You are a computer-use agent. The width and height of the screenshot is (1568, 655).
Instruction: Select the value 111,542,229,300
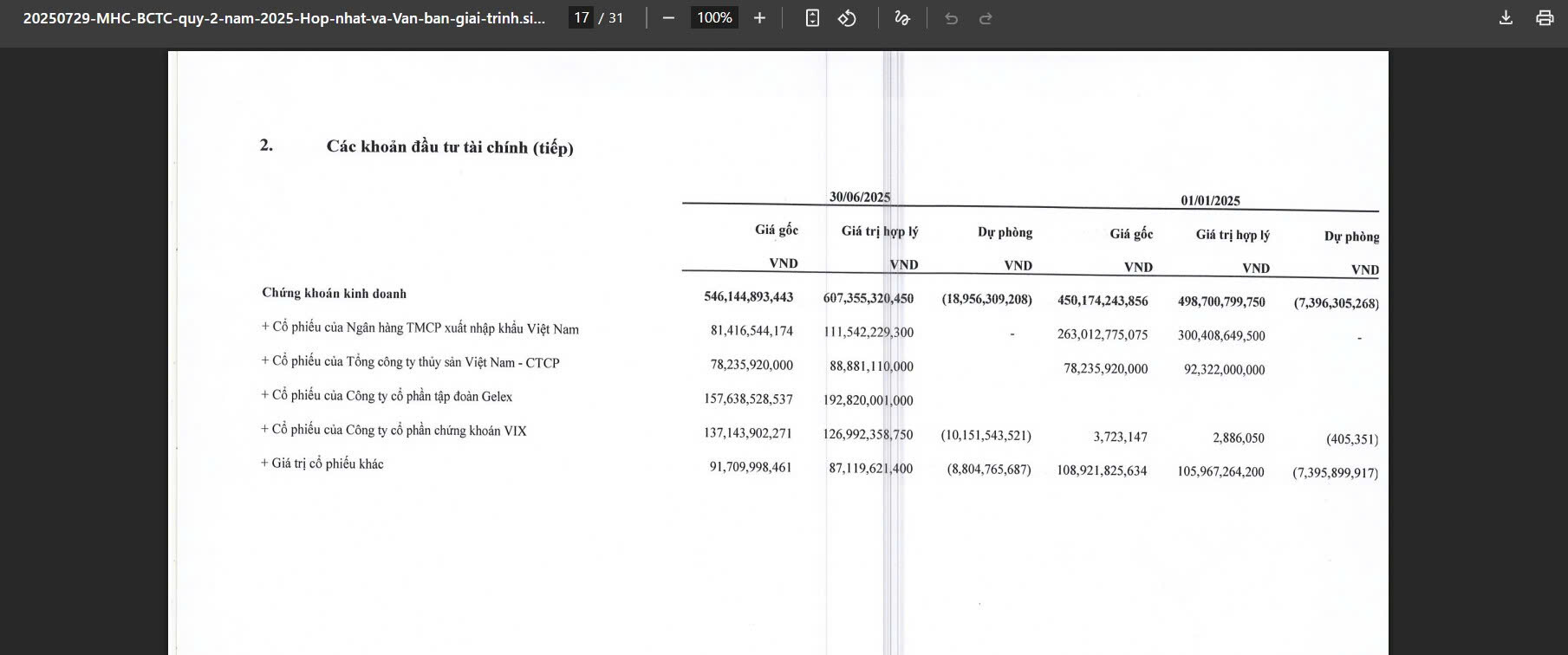point(869,332)
